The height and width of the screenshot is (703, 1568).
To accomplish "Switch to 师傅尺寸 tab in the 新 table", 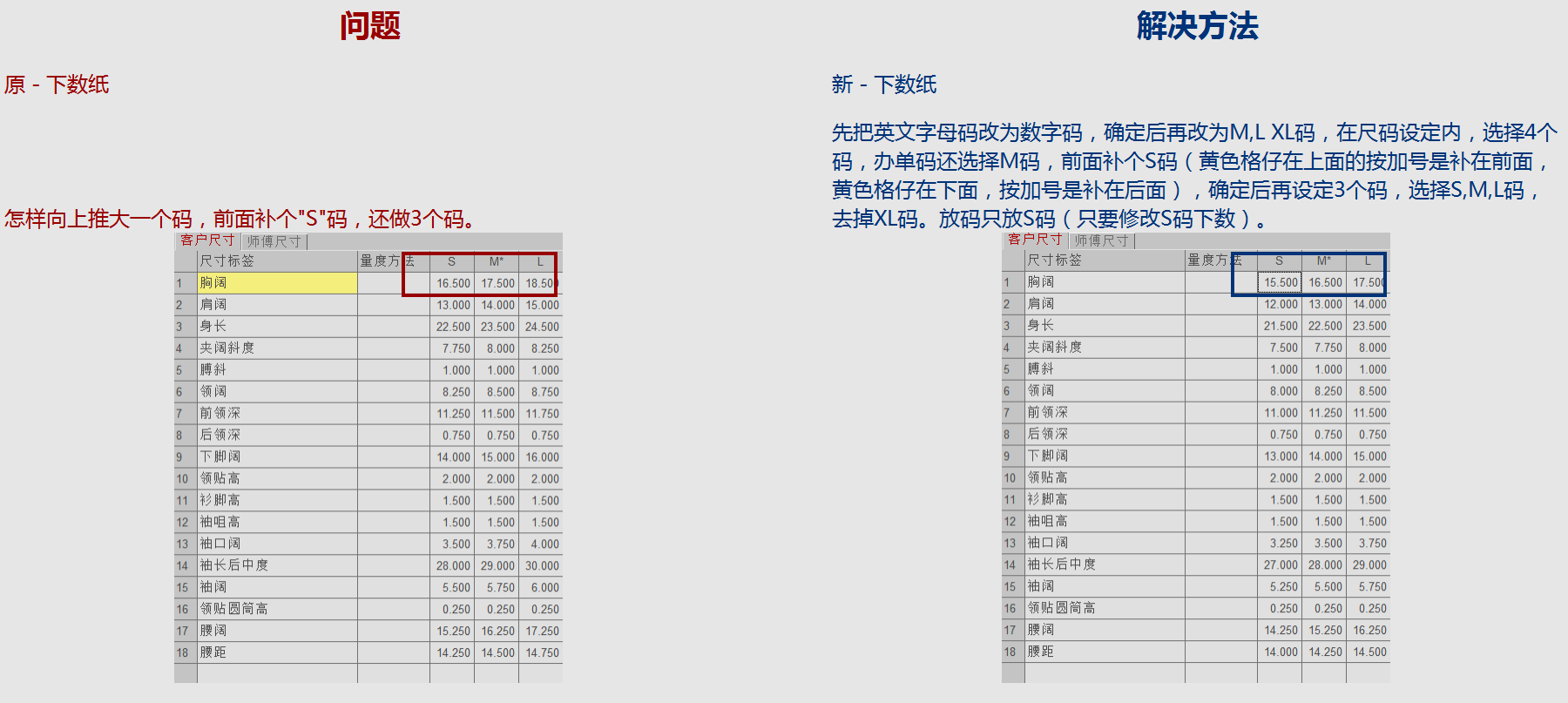I will 1101,240.
